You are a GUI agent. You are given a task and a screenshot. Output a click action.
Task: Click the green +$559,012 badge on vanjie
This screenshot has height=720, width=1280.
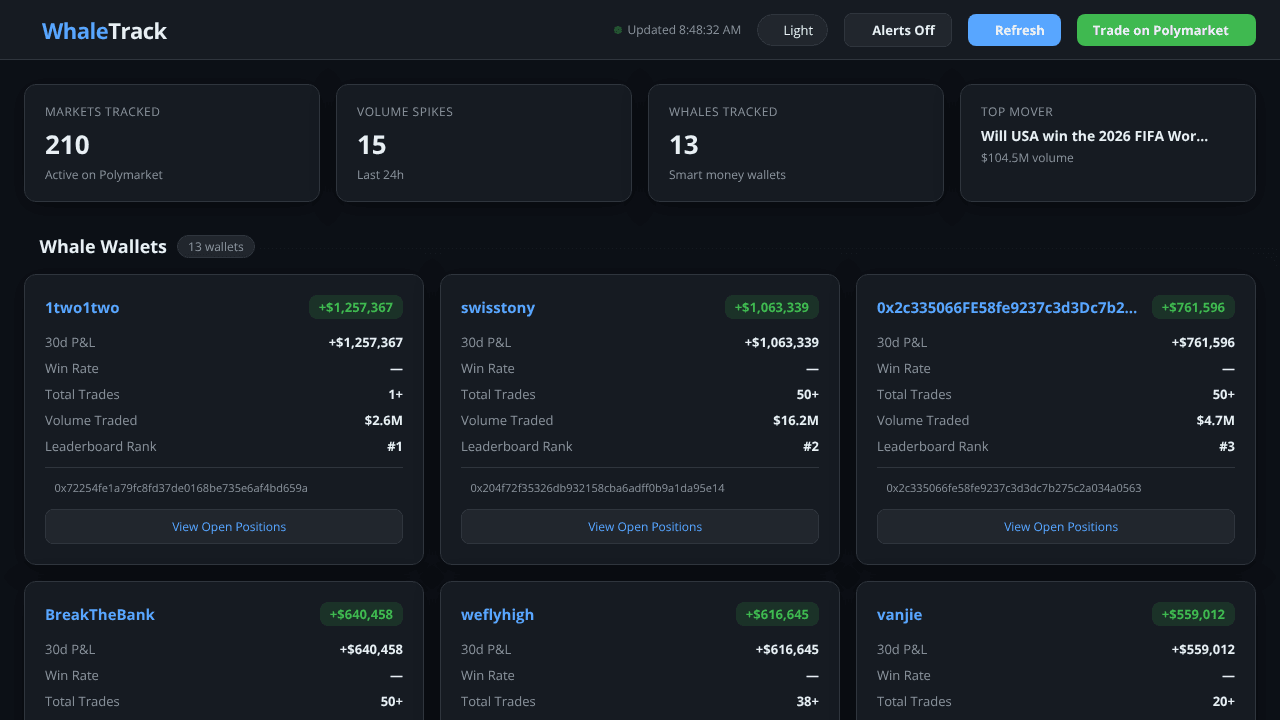point(1193,614)
